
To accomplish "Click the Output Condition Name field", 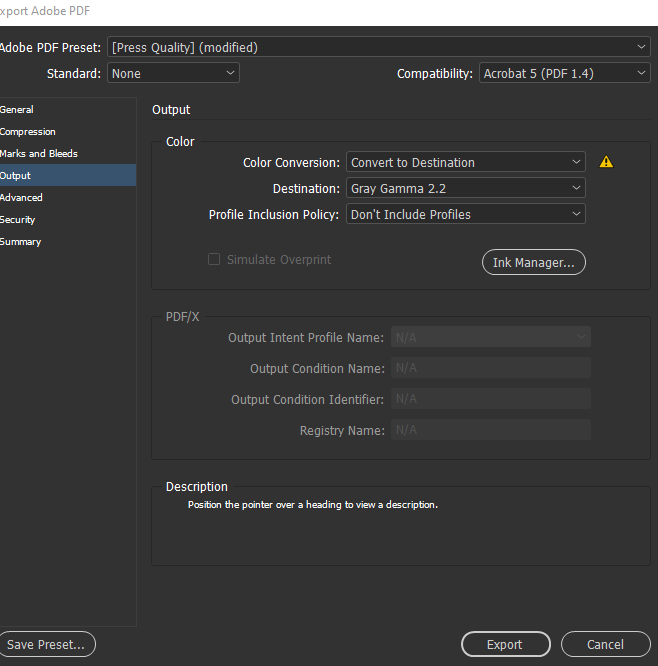I will (491, 368).
